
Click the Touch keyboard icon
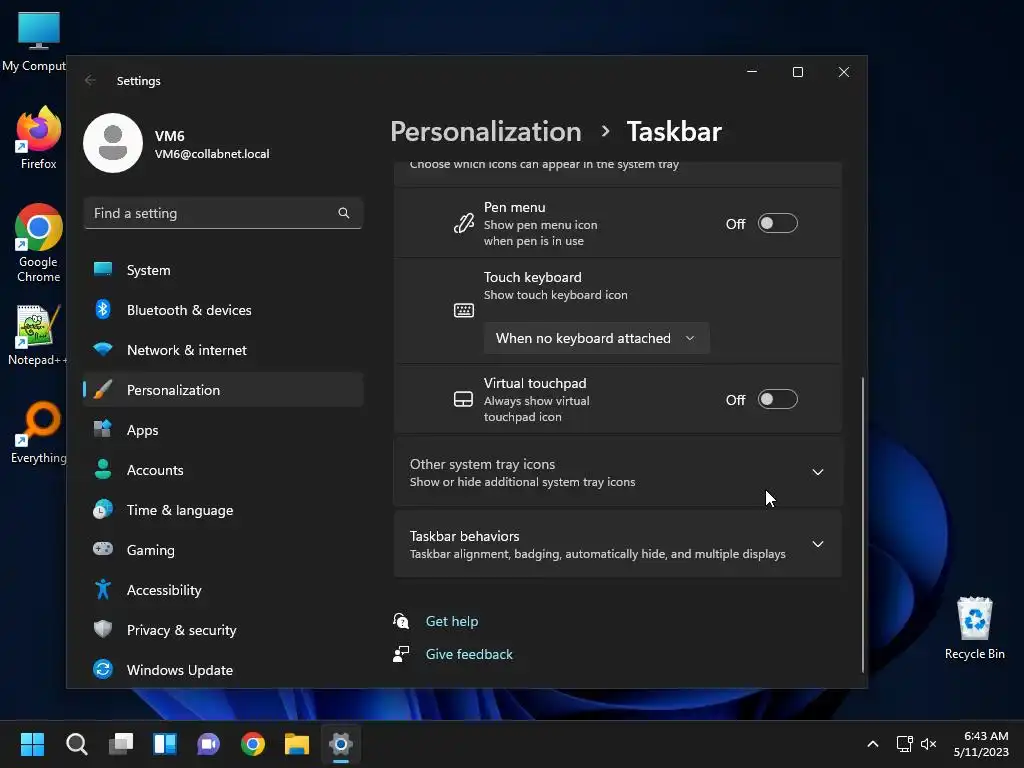point(464,310)
